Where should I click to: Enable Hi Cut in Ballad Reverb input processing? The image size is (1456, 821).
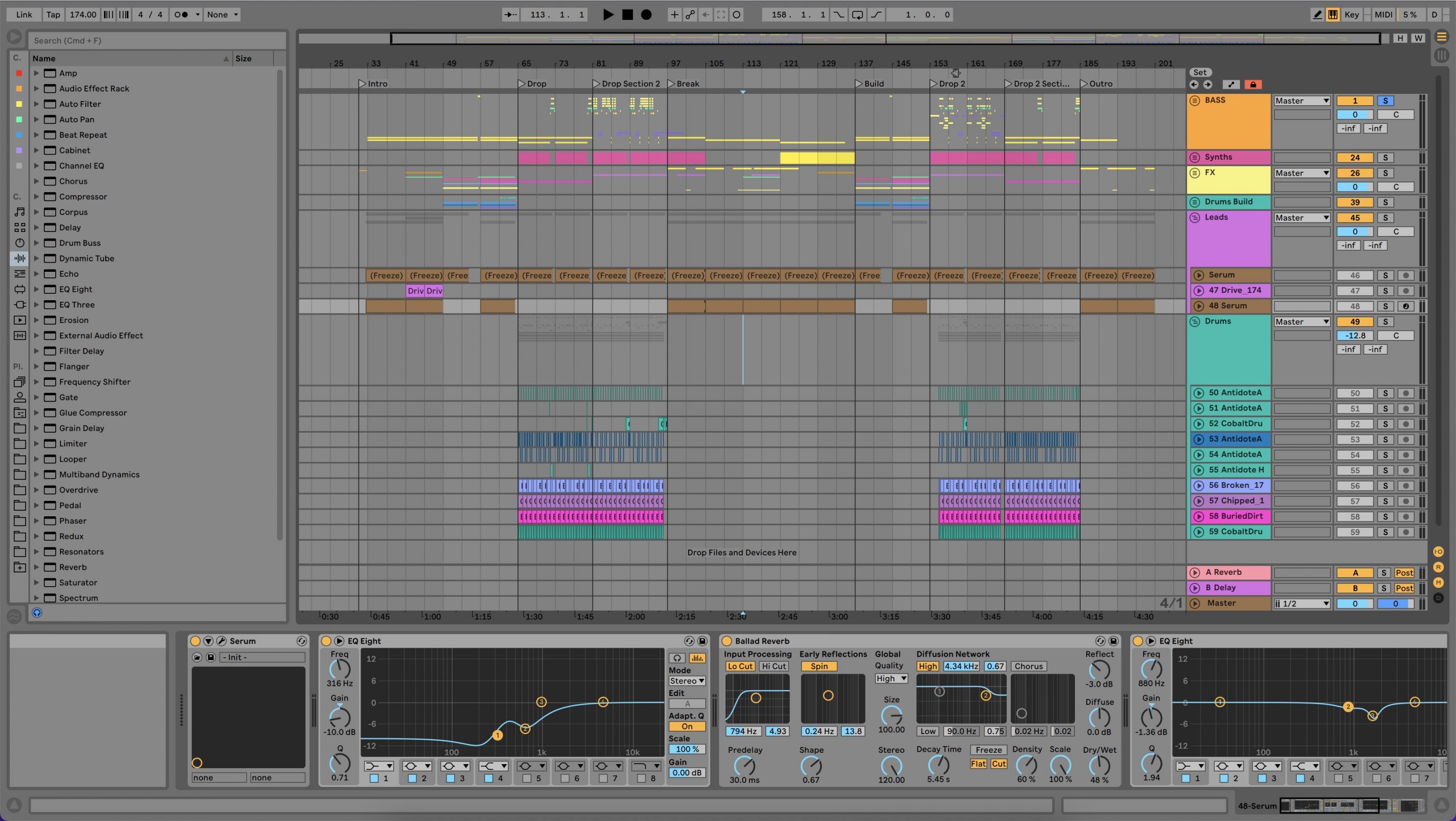(773, 666)
